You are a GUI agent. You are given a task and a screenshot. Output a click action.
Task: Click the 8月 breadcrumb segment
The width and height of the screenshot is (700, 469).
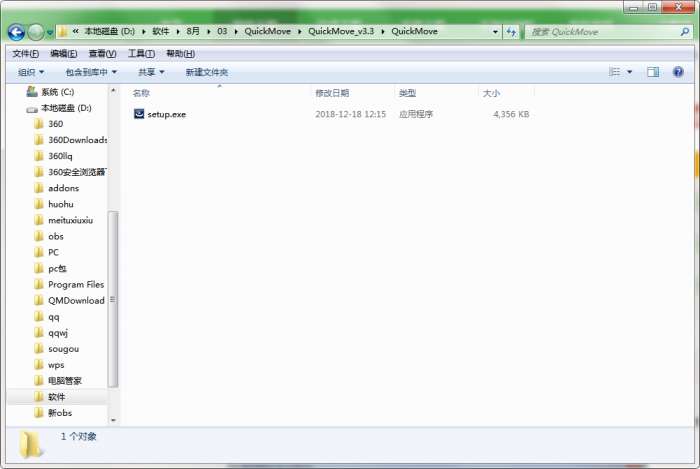(193, 31)
